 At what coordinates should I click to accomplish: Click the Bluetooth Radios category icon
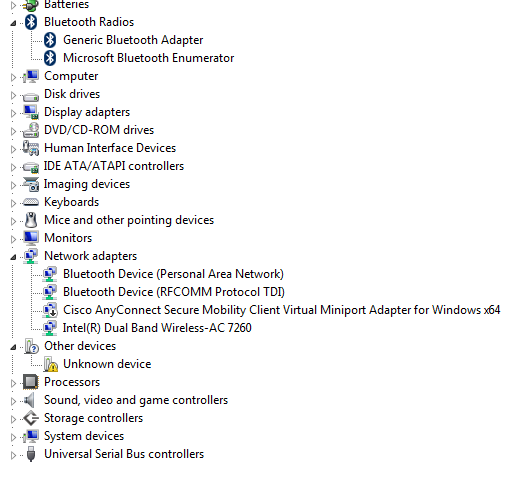(31, 22)
